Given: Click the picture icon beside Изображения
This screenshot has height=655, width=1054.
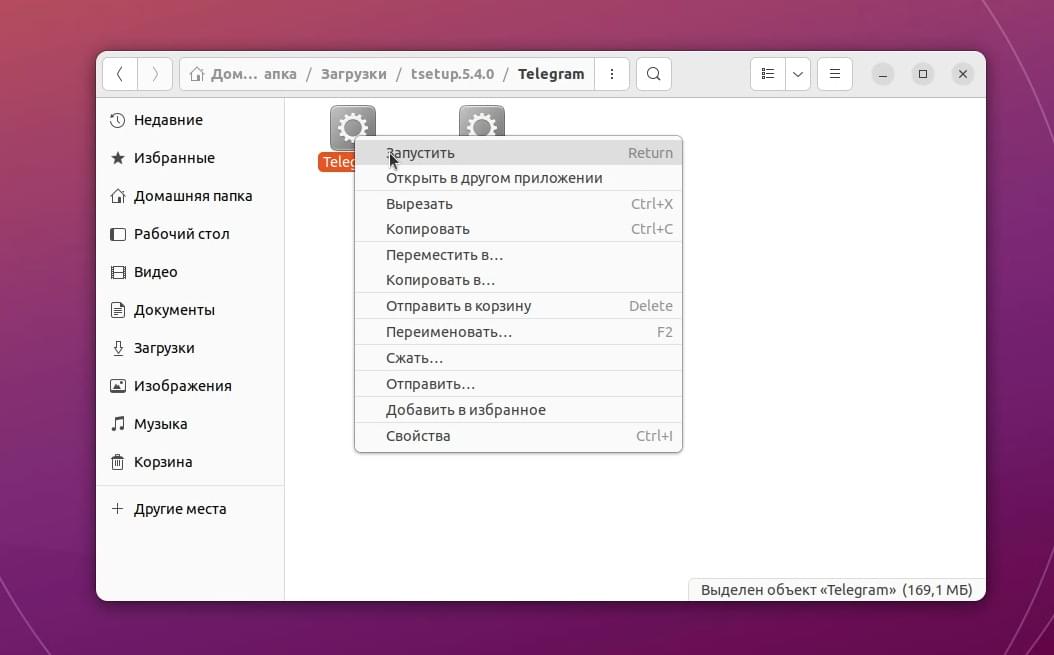Looking at the screenshot, I should click(118, 386).
